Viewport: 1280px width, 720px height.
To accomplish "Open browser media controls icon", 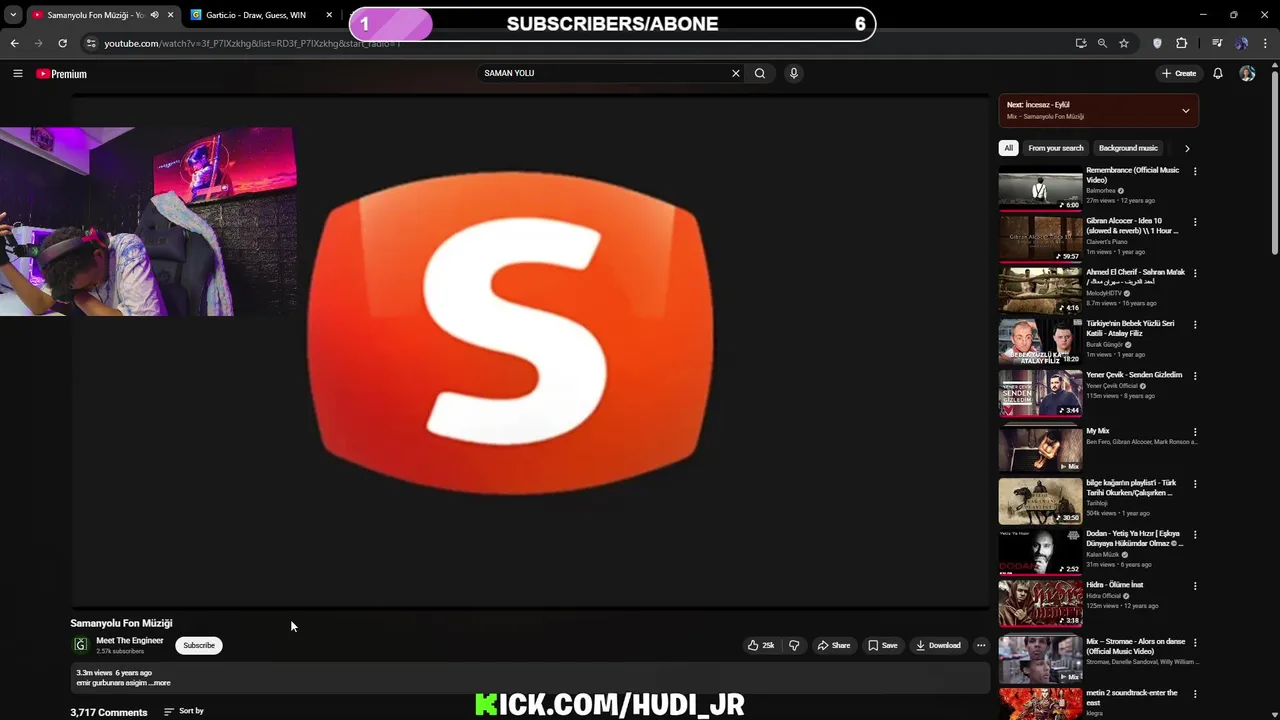I will point(1217,43).
